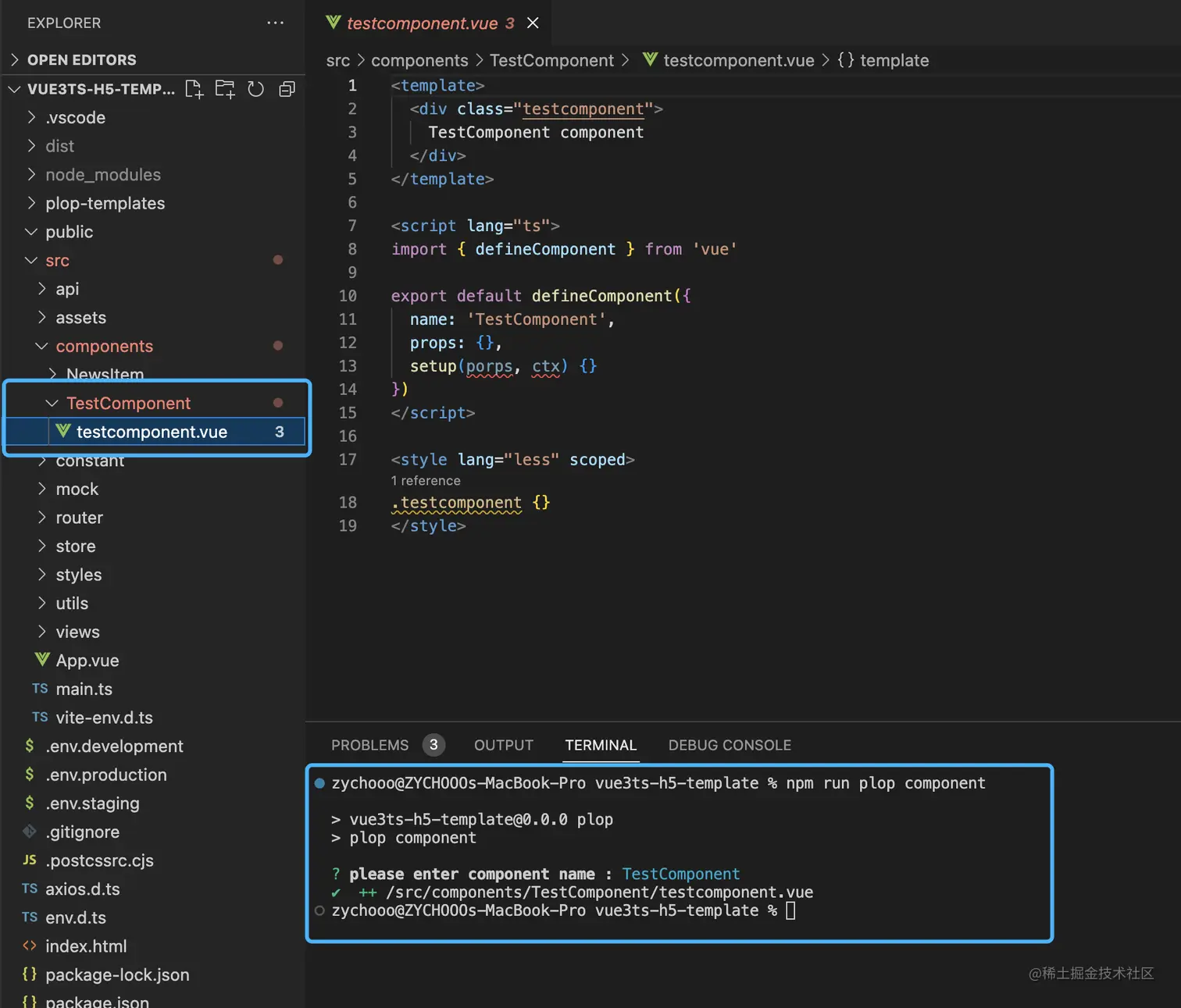The width and height of the screenshot is (1181, 1008).
Task: Click the Vue icon in the breadcrumb bar
Action: tap(648, 60)
